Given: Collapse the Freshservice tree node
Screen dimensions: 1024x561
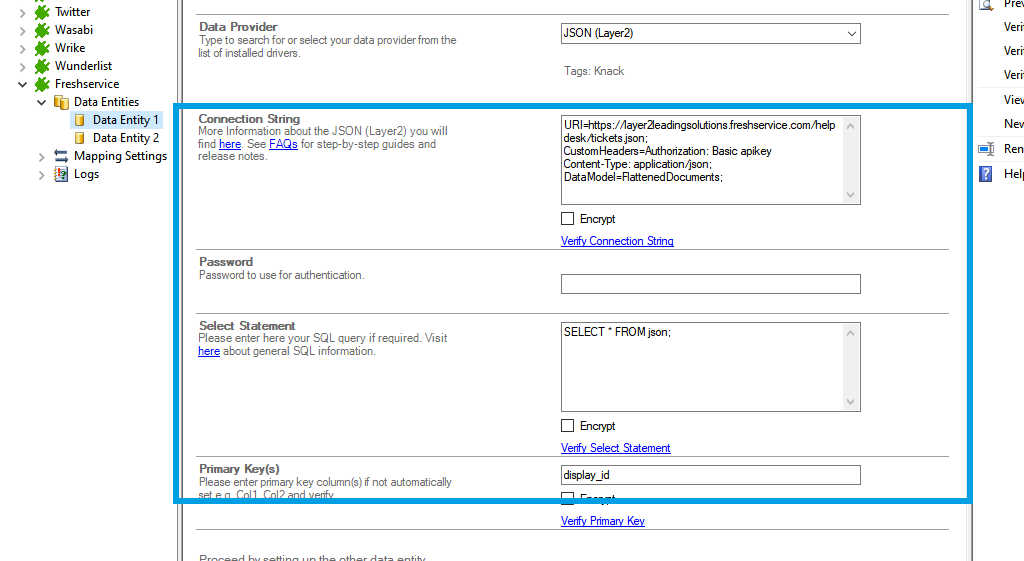Looking at the screenshot, I should (22, 84).
